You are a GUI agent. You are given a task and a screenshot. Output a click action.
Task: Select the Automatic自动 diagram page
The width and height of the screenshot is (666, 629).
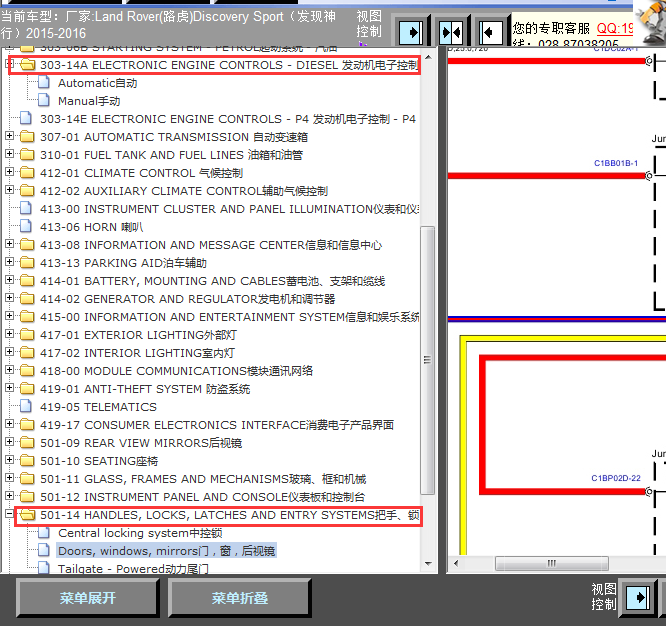click(x=98, y=83)
